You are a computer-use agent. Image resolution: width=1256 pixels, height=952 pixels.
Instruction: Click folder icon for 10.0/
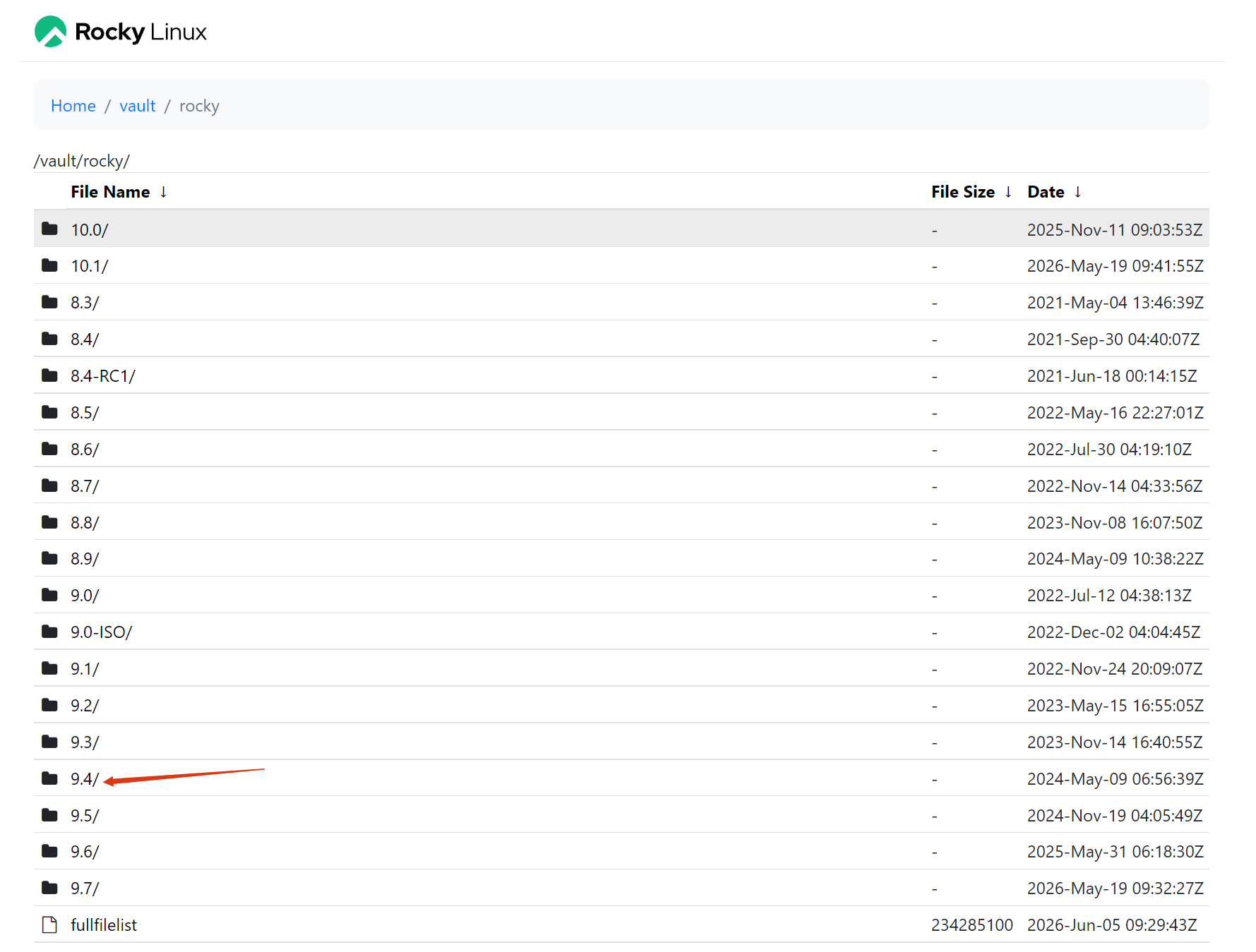pos(49,229)
